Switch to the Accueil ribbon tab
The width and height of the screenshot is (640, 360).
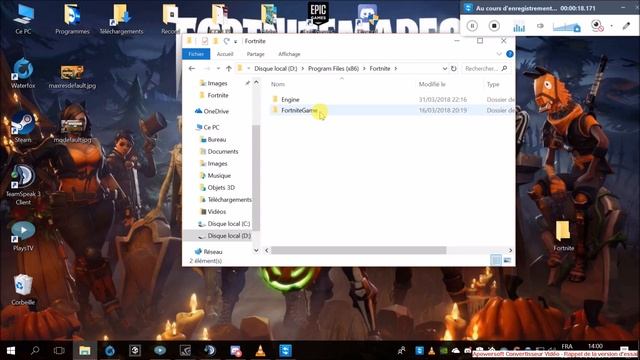click(x=225, y=54)
